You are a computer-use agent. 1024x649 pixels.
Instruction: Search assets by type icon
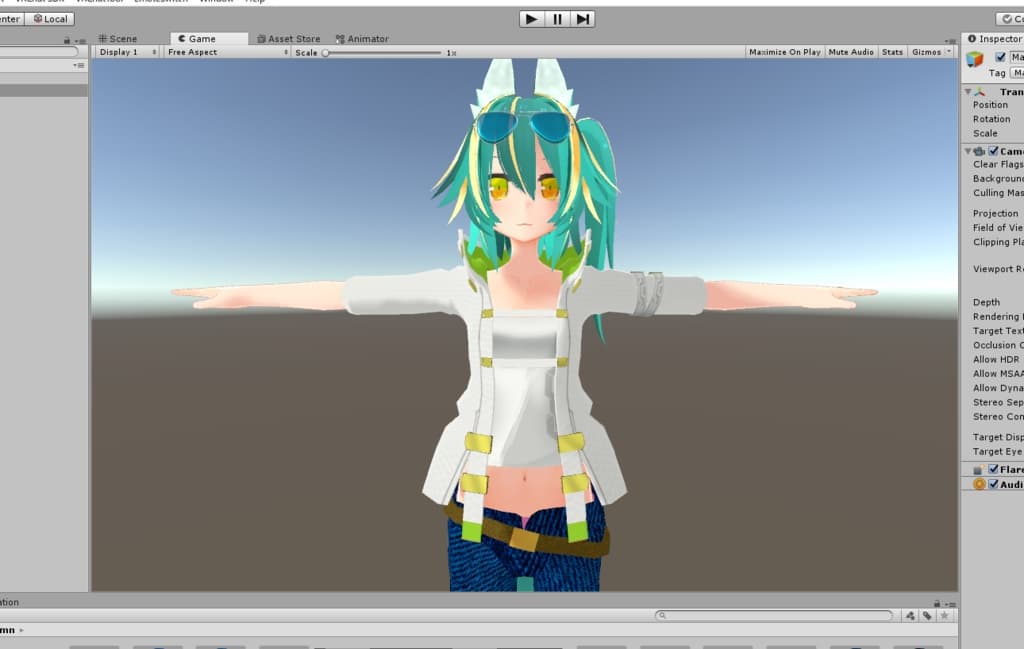click(910, 616)
